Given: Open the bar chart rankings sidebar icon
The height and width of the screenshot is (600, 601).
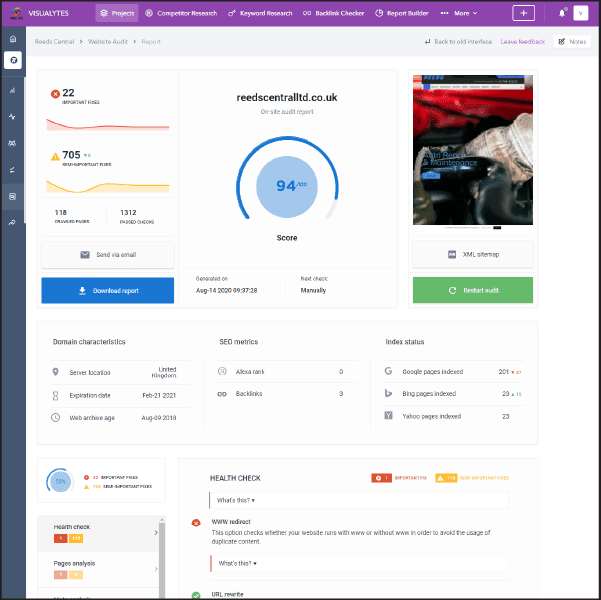Looking at the screenshot, I should (x=13, y=90).
